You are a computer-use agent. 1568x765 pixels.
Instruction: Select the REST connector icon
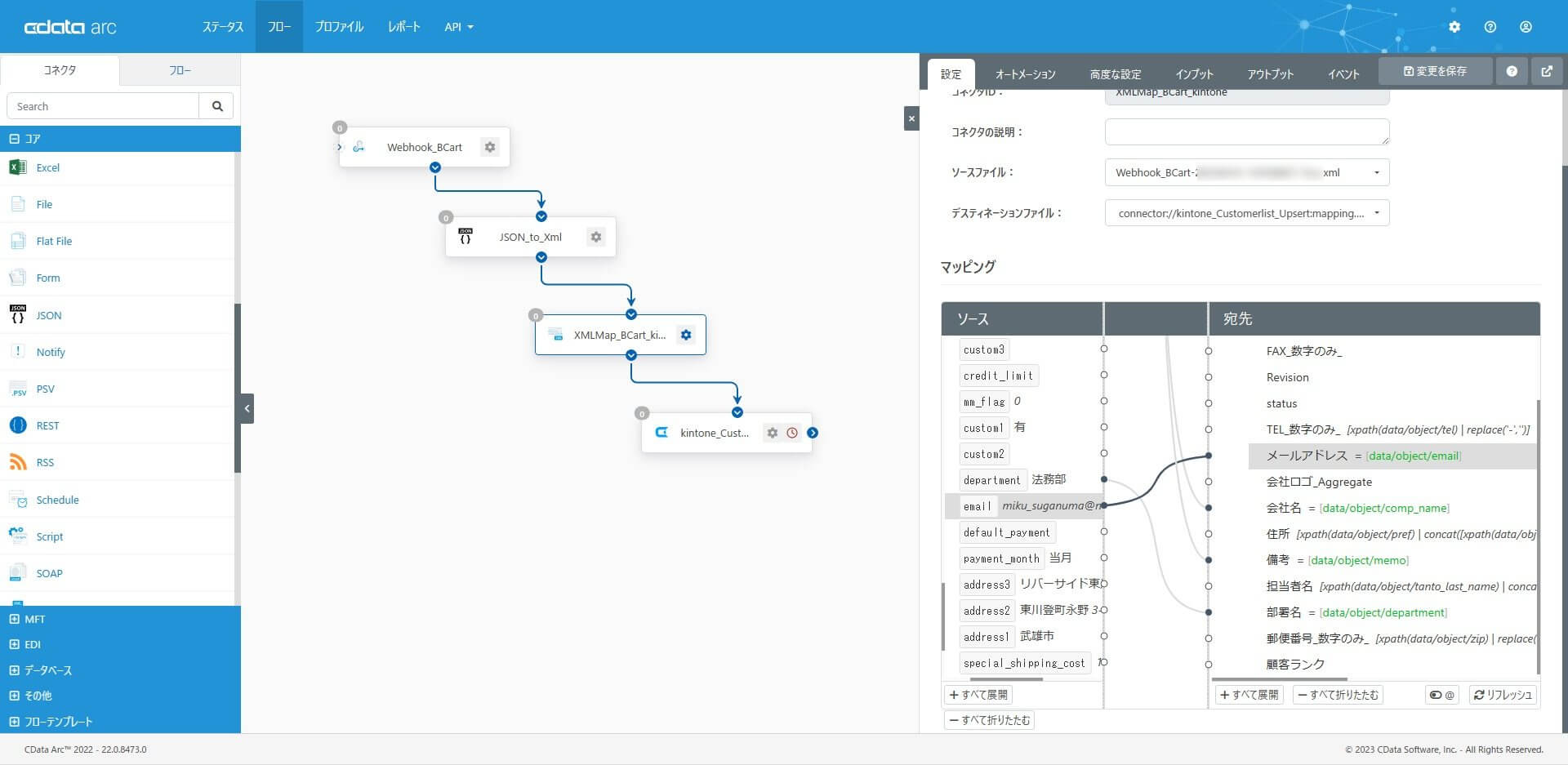[18, 425]
